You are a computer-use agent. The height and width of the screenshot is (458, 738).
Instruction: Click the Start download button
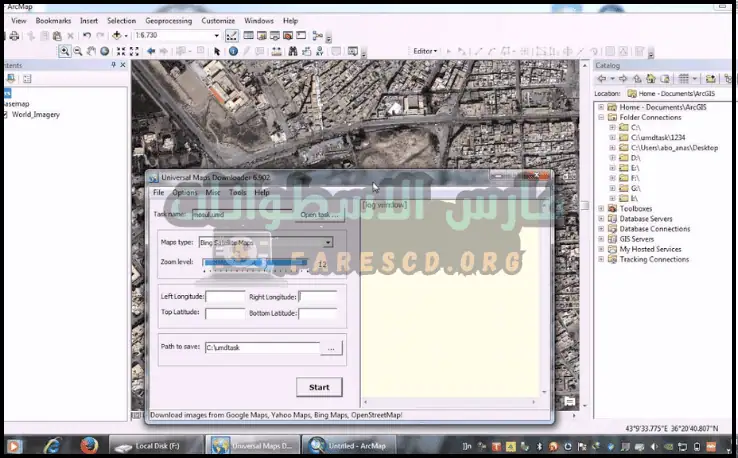click(319, 387)
